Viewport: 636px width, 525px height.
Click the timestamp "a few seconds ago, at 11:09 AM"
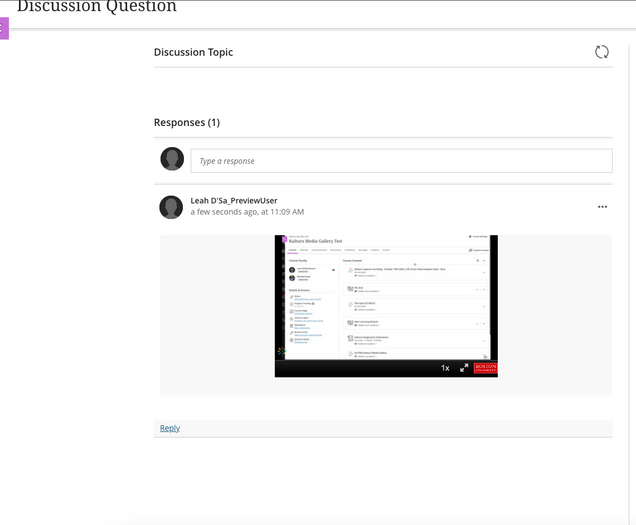pyautogui.click(x=247, y=212)
